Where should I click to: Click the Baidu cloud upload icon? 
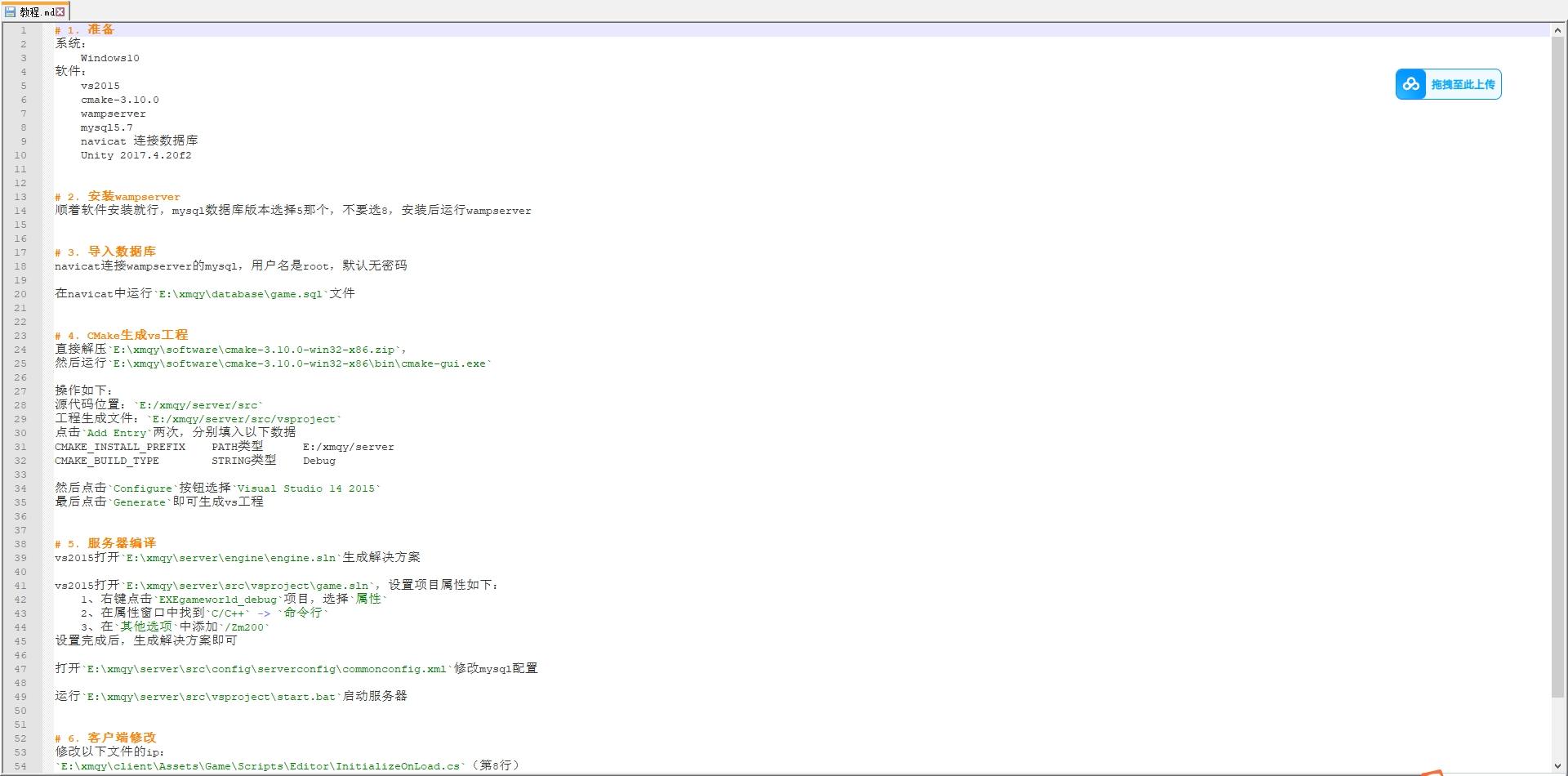pos(1411,84)
